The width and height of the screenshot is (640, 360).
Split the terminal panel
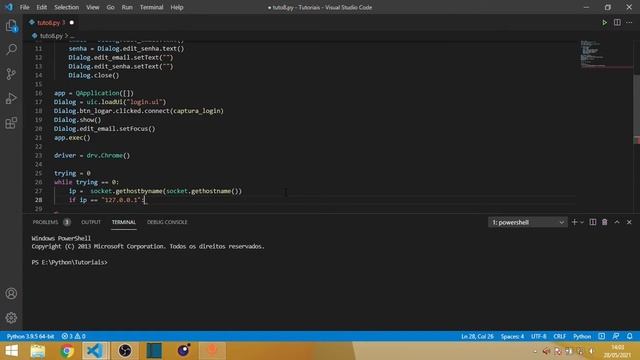(593, 222)
